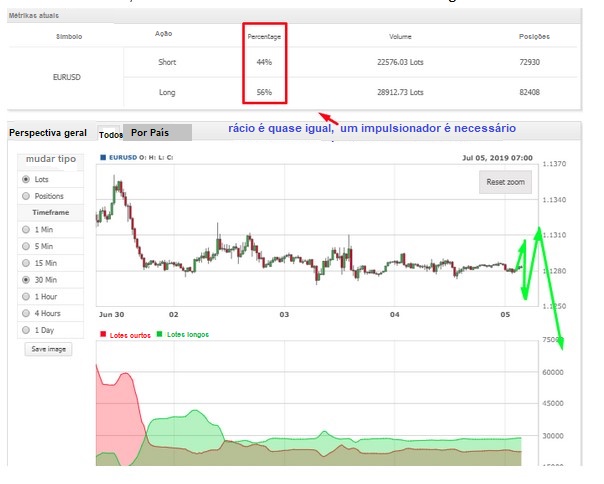Choose the 5 Min timeframe
604x484 pixels.
coord(26,247)
